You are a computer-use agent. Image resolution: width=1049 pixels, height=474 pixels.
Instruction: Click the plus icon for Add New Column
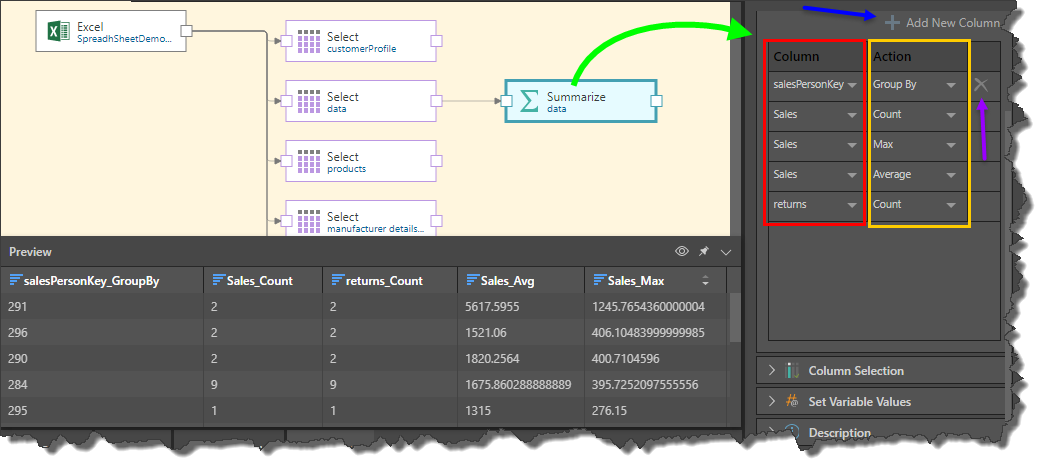892,22
